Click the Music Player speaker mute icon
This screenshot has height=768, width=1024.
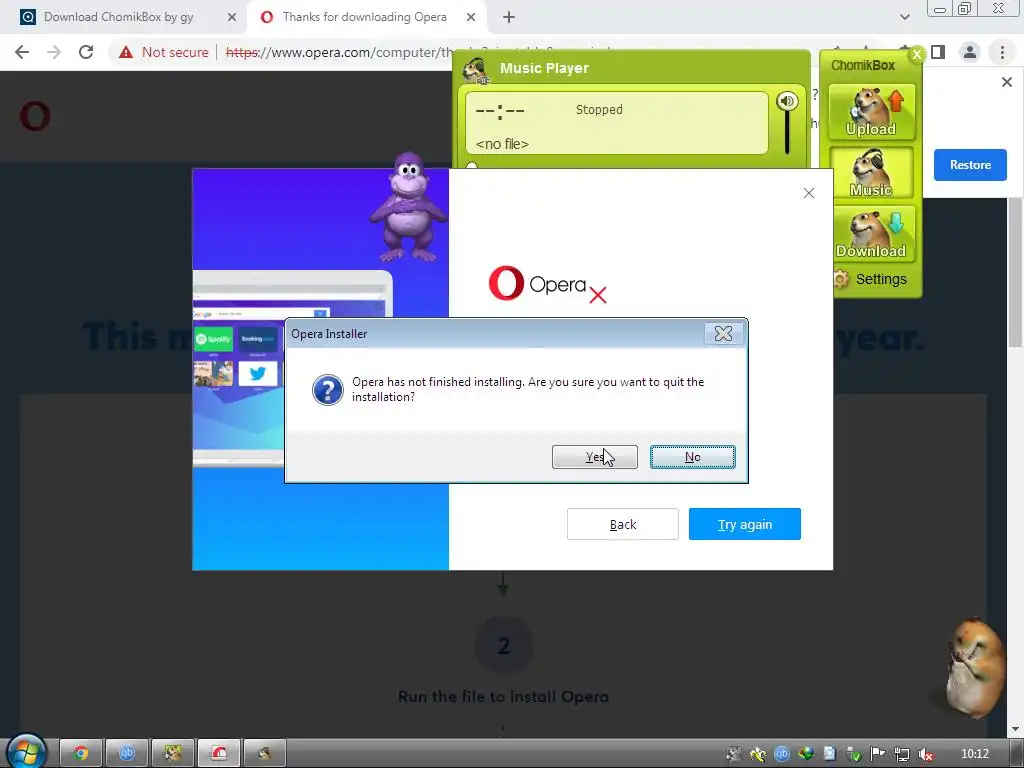click(787, 101)
